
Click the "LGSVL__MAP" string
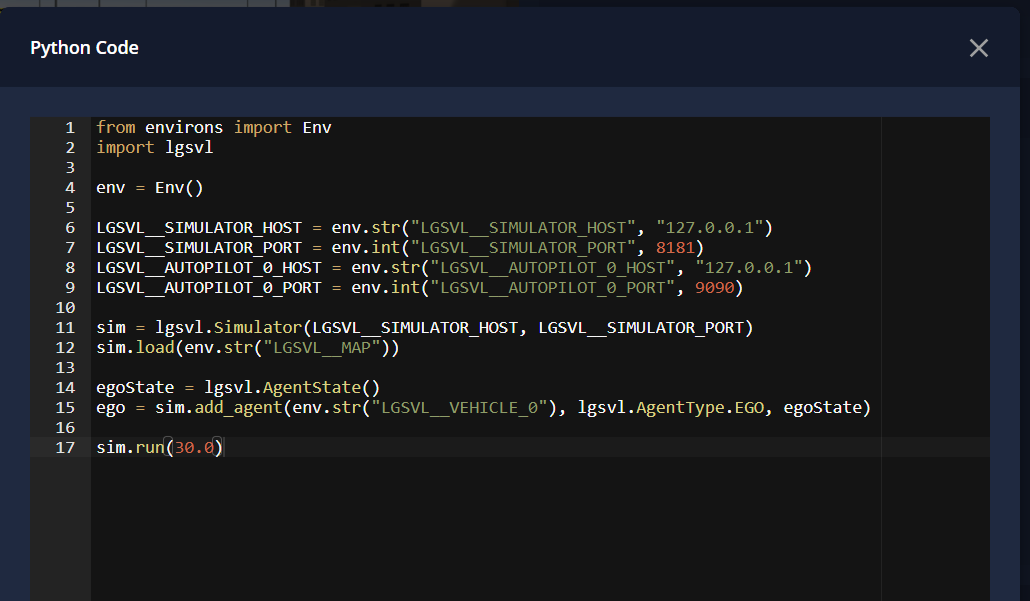click(x=322, y=347)
